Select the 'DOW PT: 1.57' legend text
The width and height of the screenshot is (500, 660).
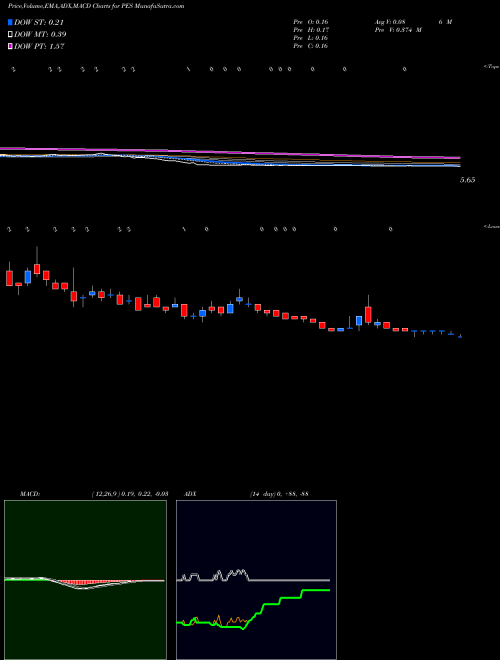pyautogui.click(x=39, y=47)
